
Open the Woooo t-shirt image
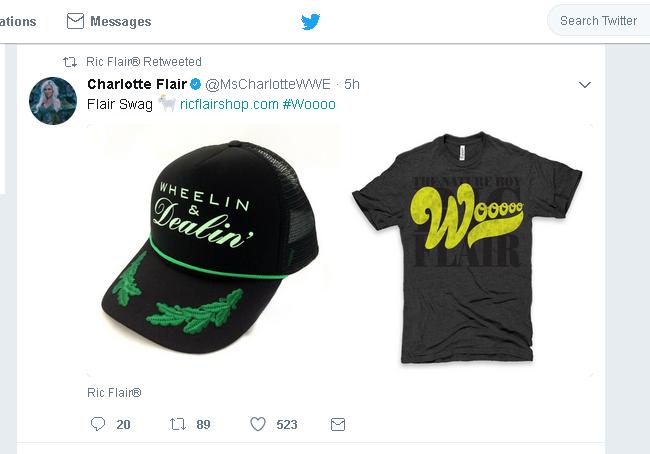point(468,250)
